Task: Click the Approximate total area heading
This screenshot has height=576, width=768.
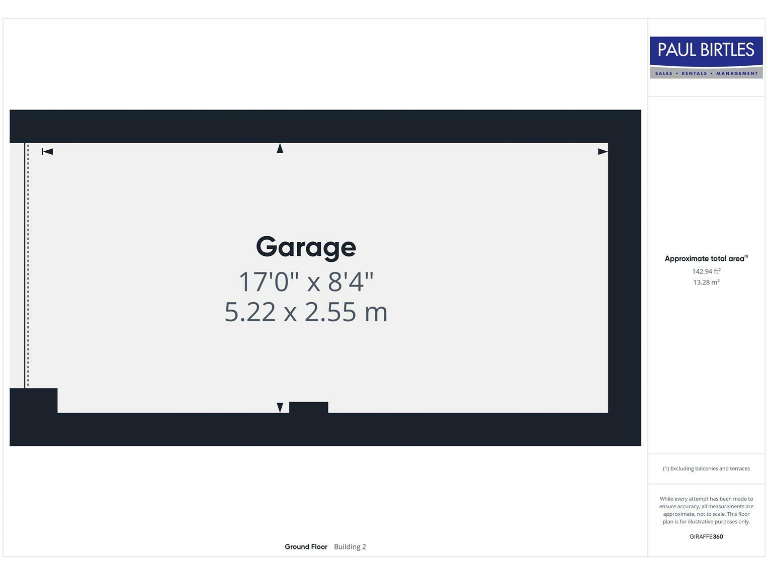Action: pos(706,259)
